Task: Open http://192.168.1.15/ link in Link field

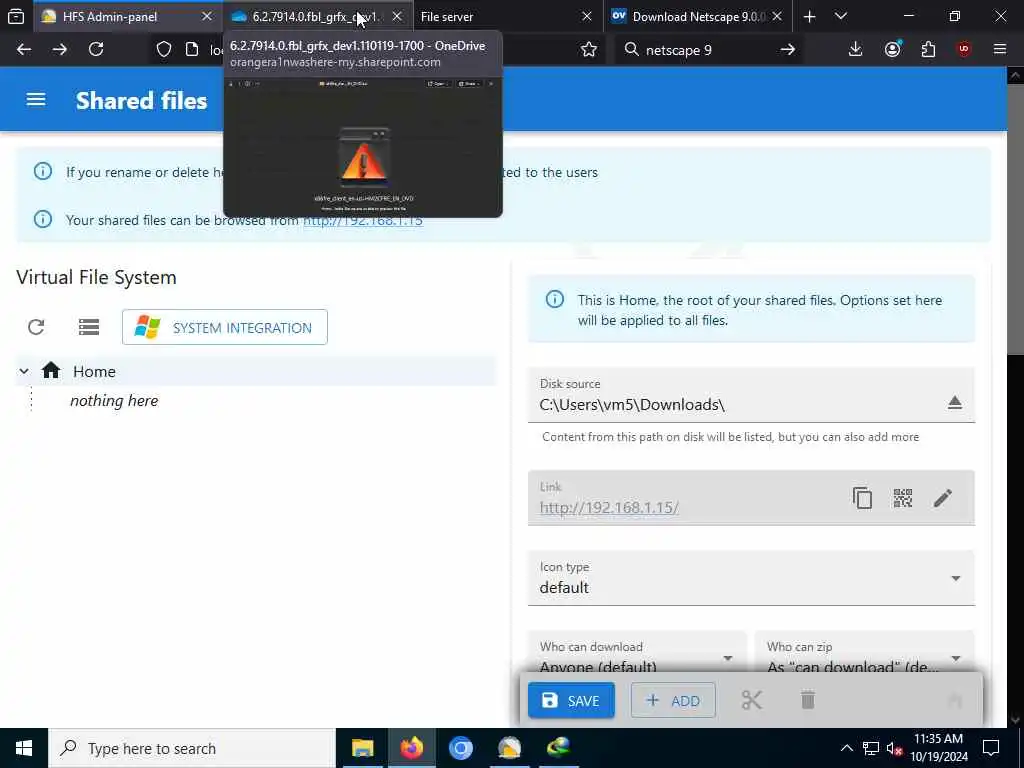Action: click(609, 507)
